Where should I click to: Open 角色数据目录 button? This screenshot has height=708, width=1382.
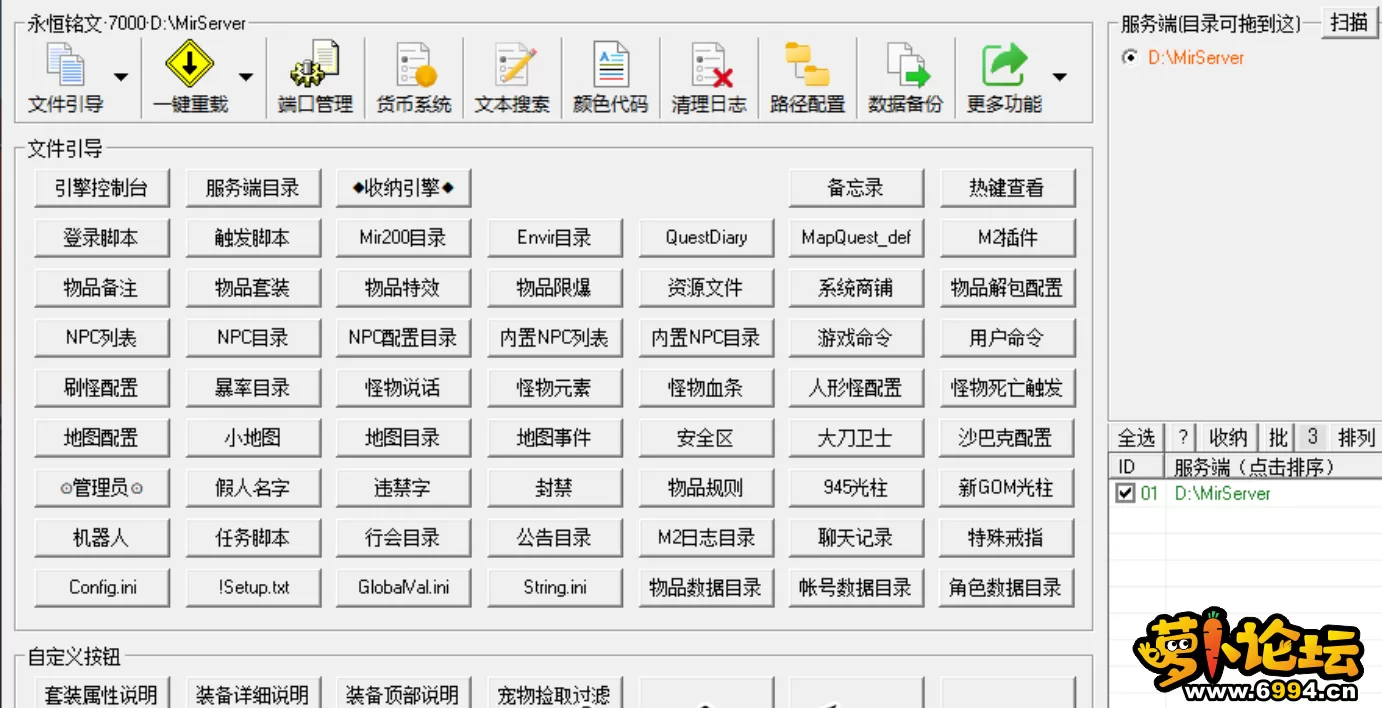point(1007,588)
